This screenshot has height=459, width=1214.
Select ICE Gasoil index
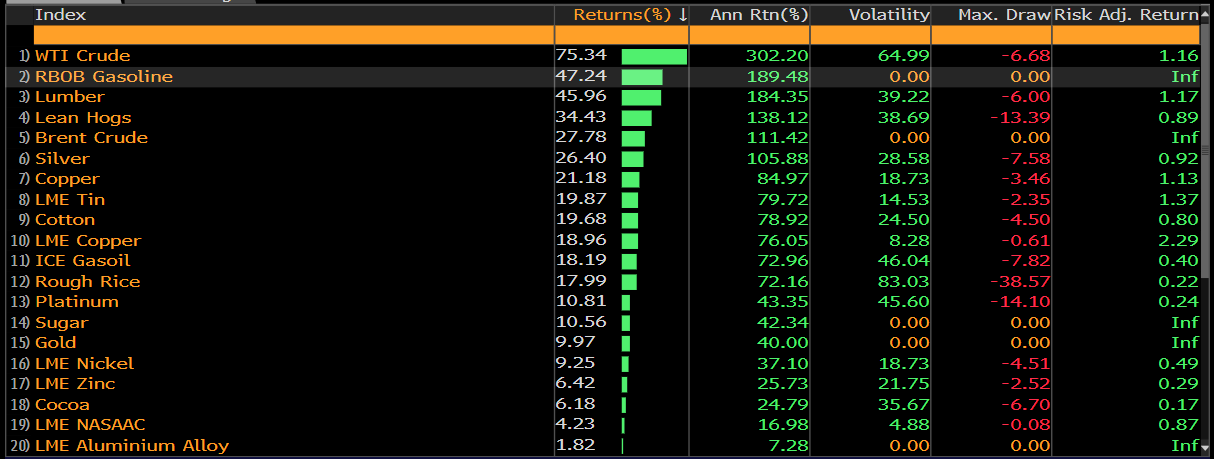83,261
